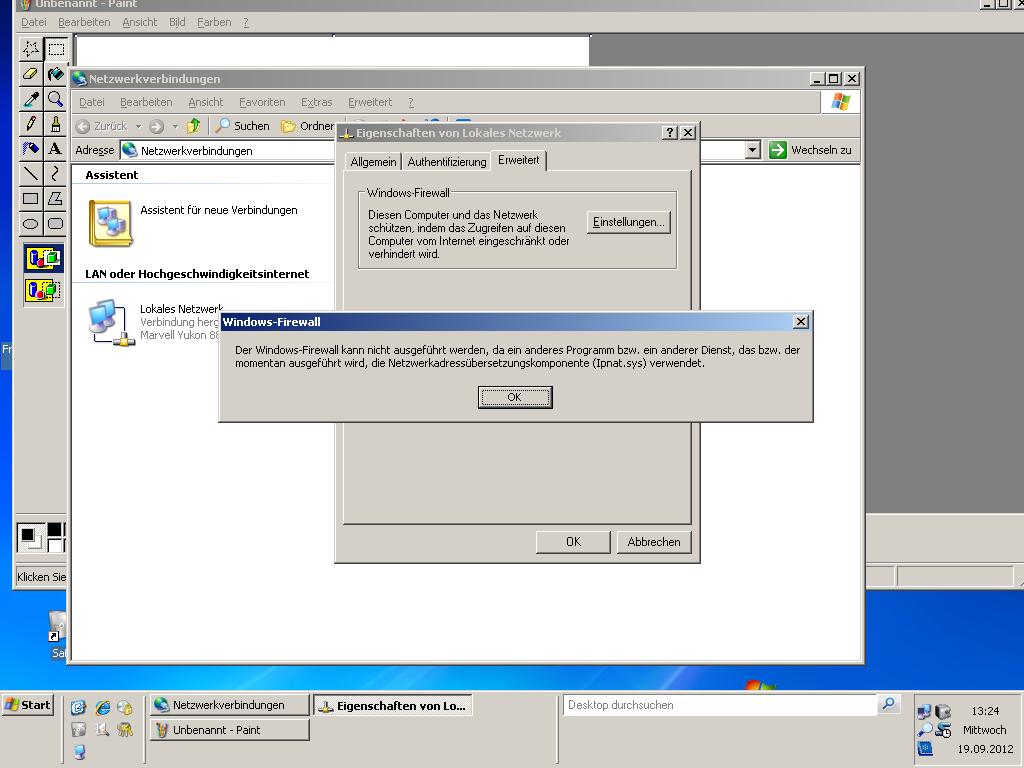Click the Ordner toolbar button
Screen dimensions: 1024x768
coord(307,125)
